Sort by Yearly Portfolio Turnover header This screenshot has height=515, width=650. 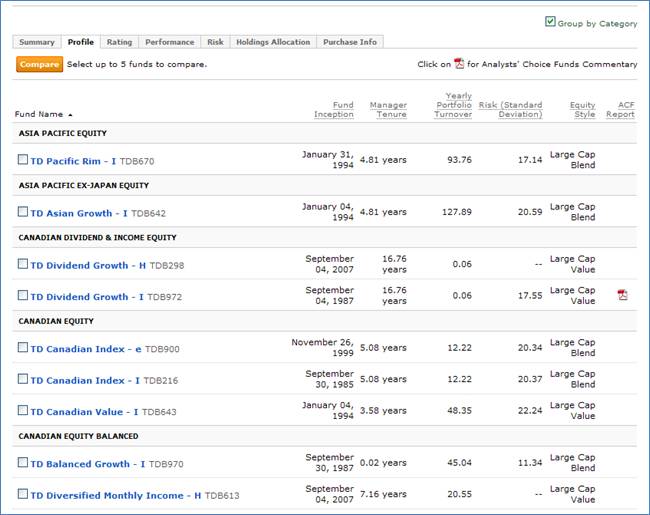click(453, 105)
